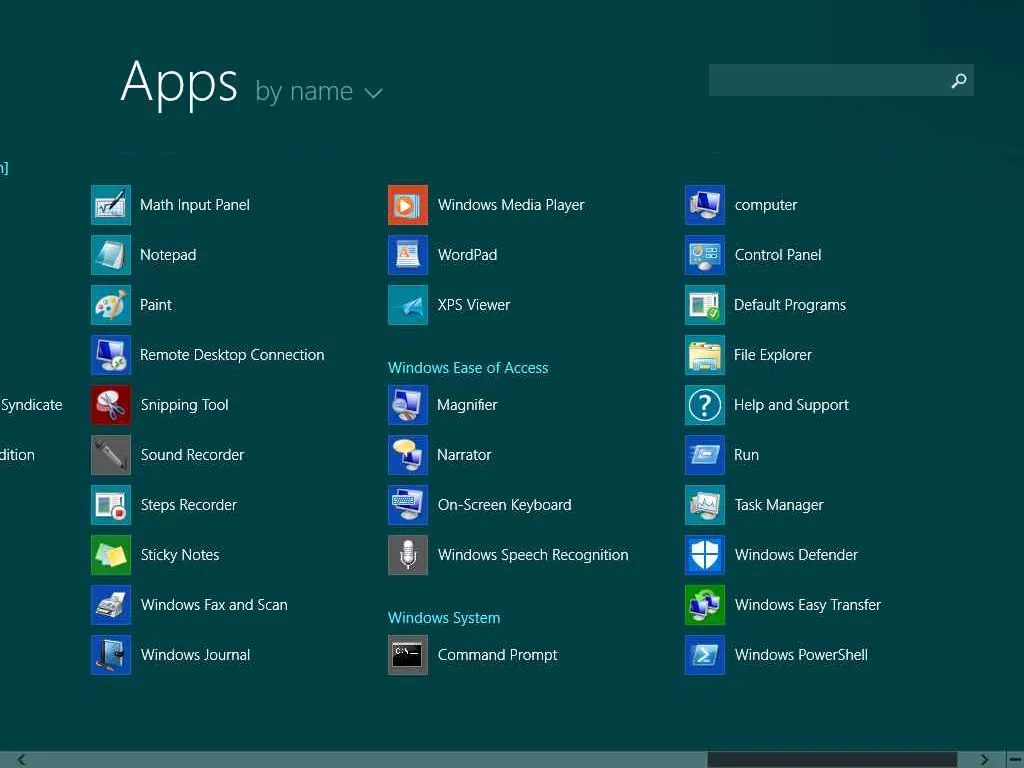The height and width of the screenshot is (768, 1024).
Task: Click the 'Windows Defender' text label
Action: click(796, 555)
